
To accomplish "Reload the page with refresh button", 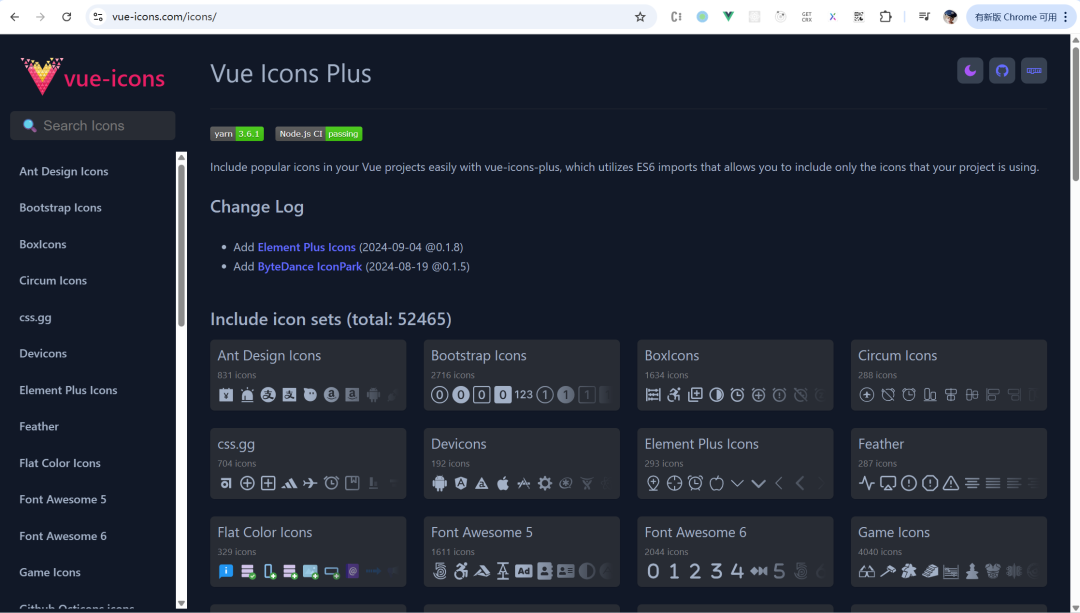I will click(x=66, y=17).
